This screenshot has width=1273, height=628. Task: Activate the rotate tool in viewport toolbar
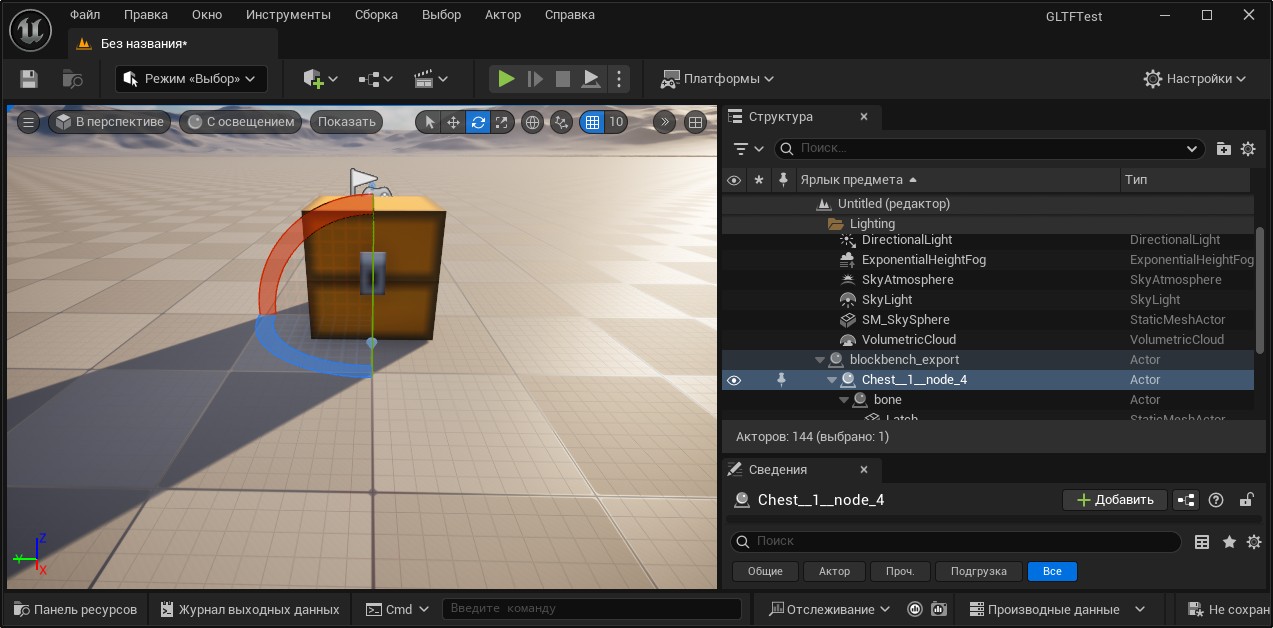pos(478,122)
